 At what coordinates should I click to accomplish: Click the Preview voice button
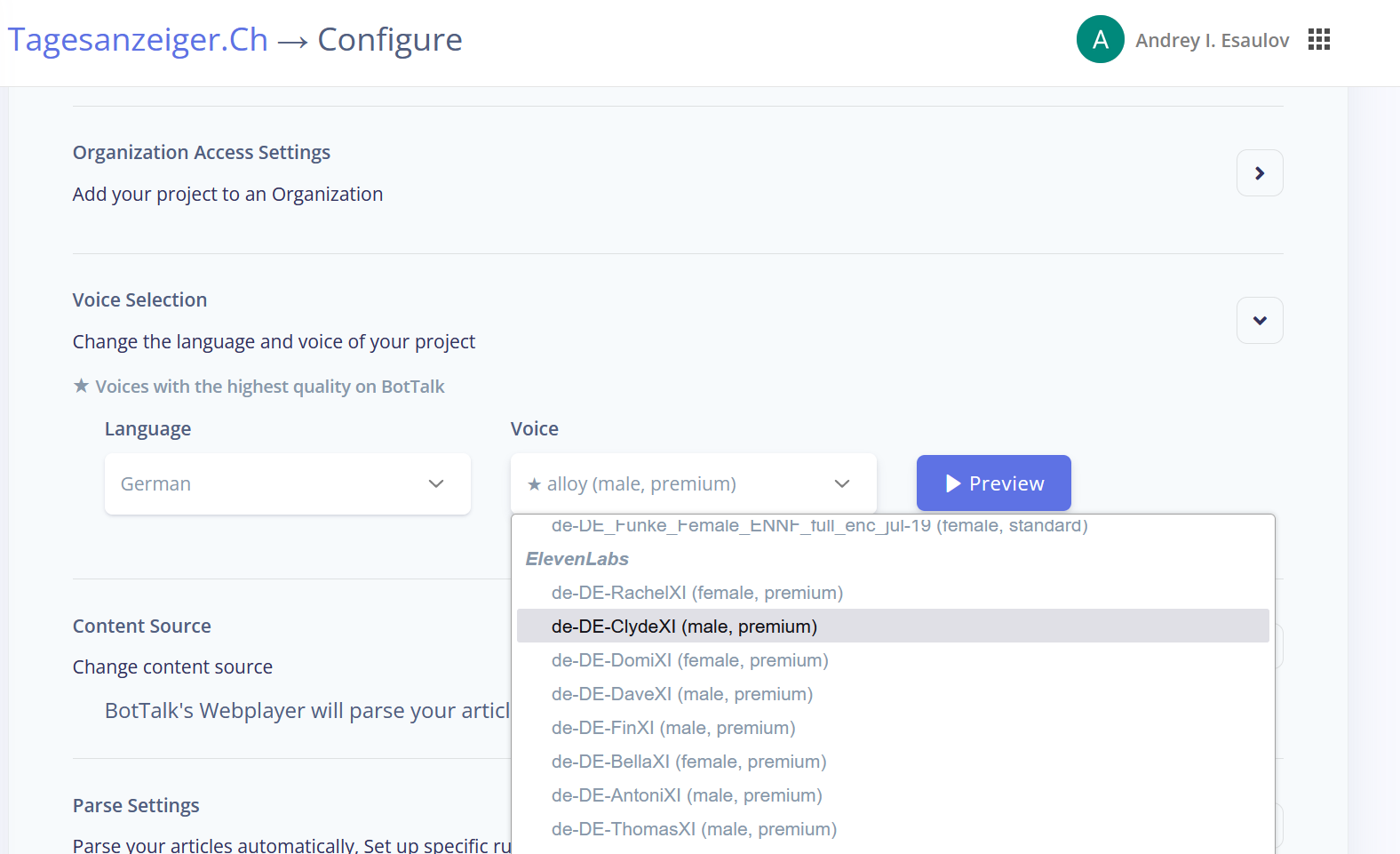(993, 483)
